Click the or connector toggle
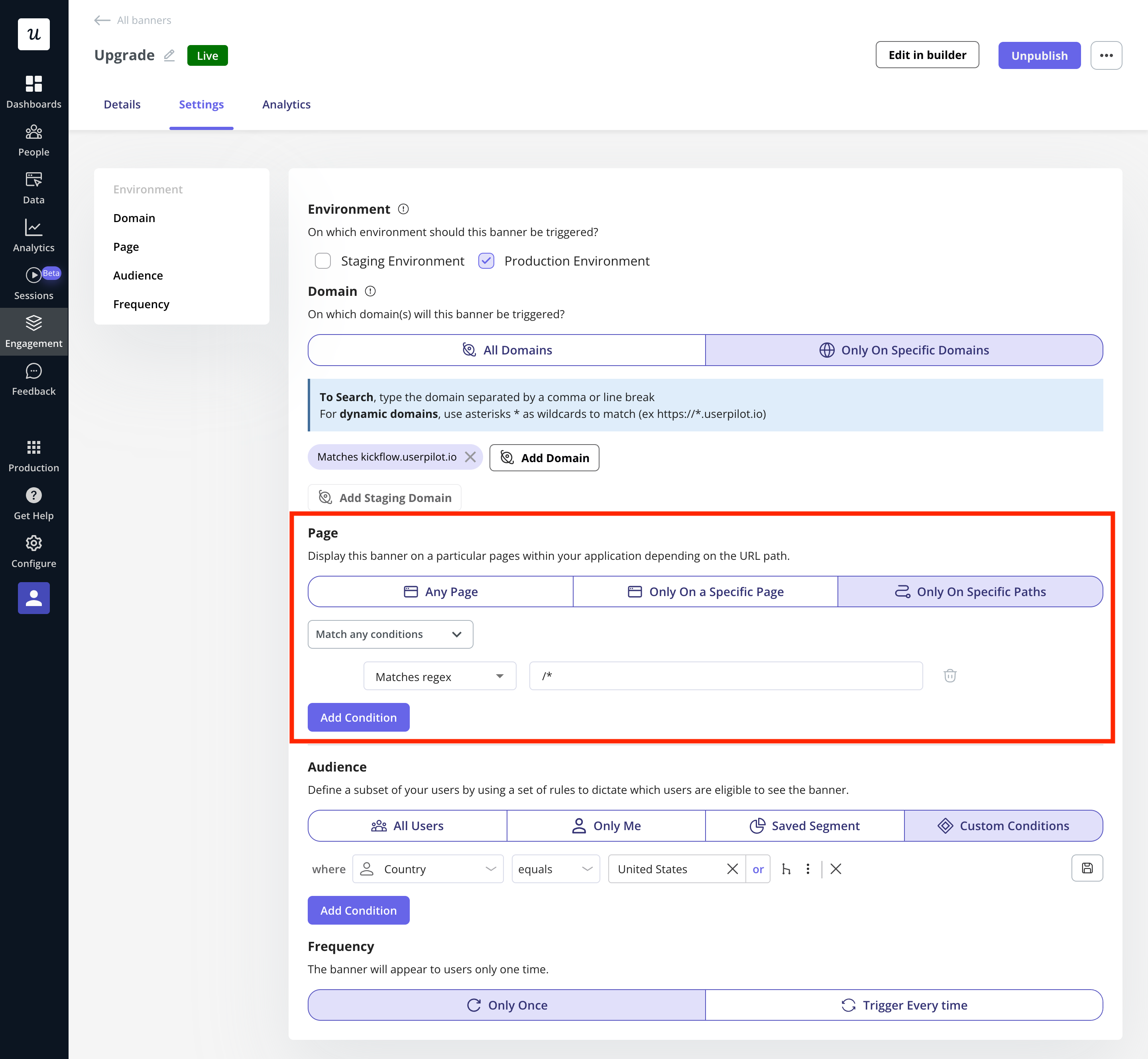This screenshot has height=1059, width=1148. pos(758,869)
